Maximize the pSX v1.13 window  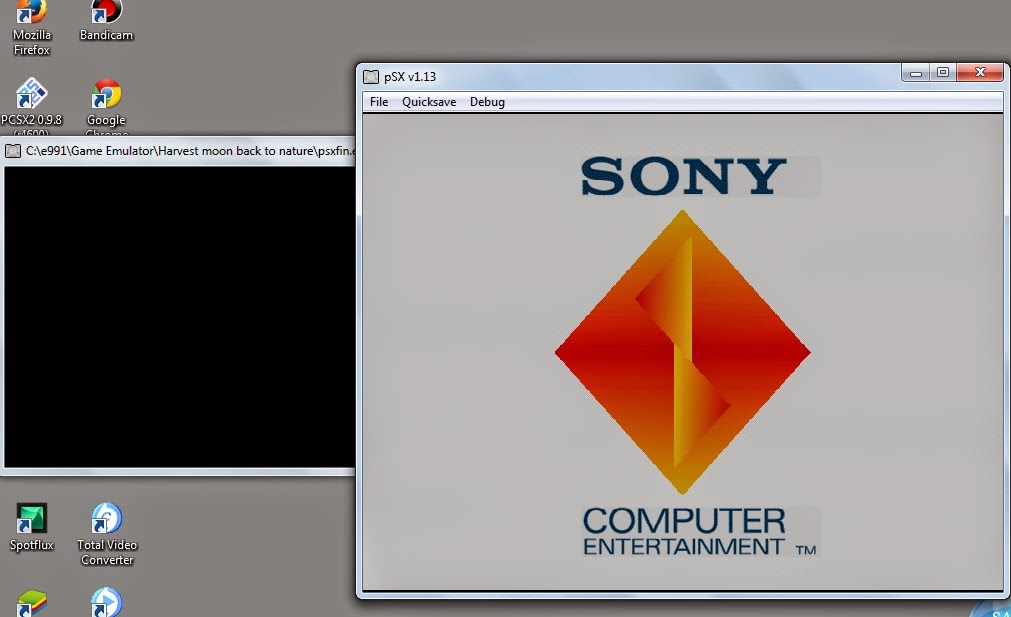(x=943, y=73)
